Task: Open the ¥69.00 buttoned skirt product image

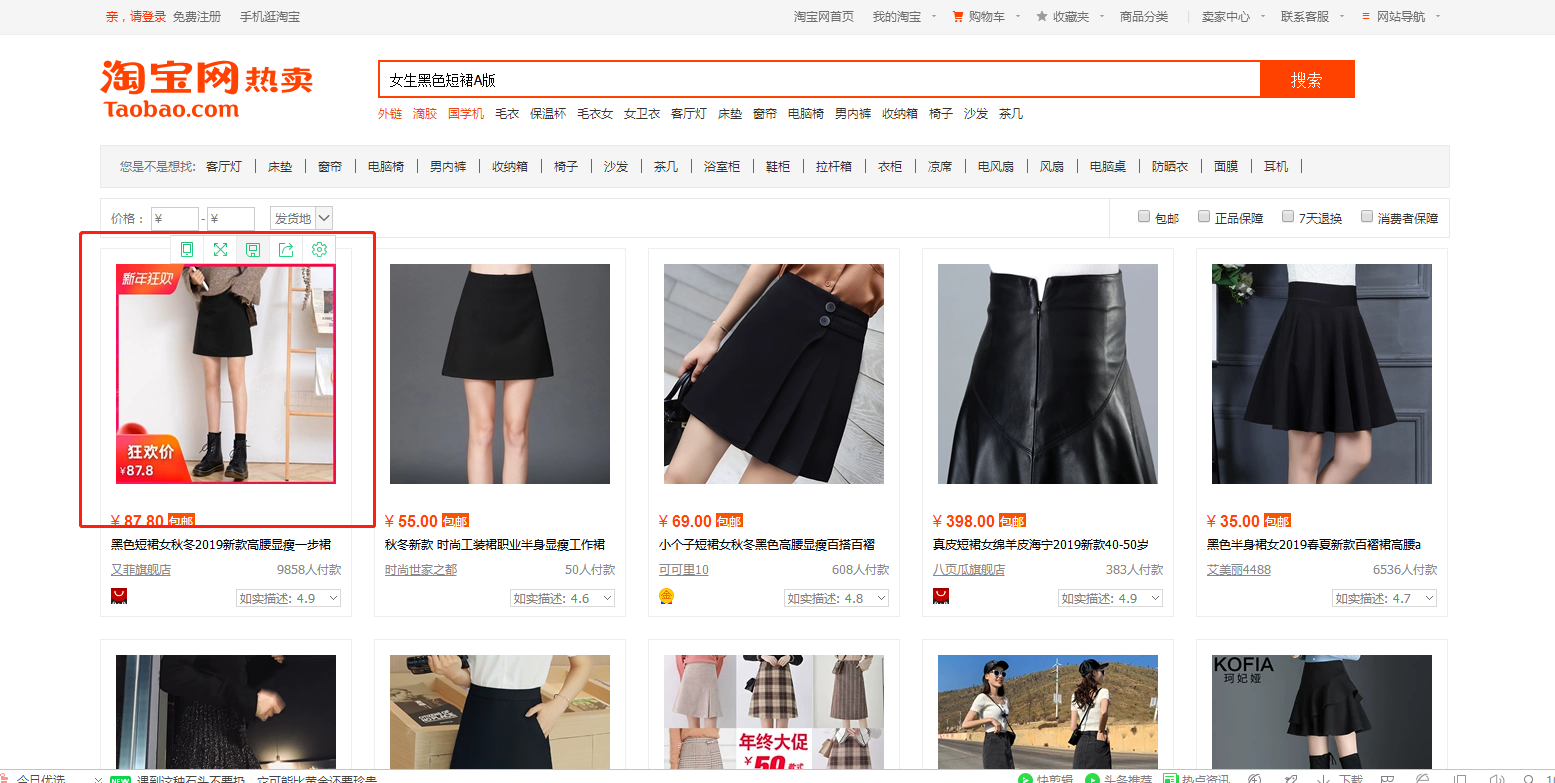Action: [x=774, y=374]
